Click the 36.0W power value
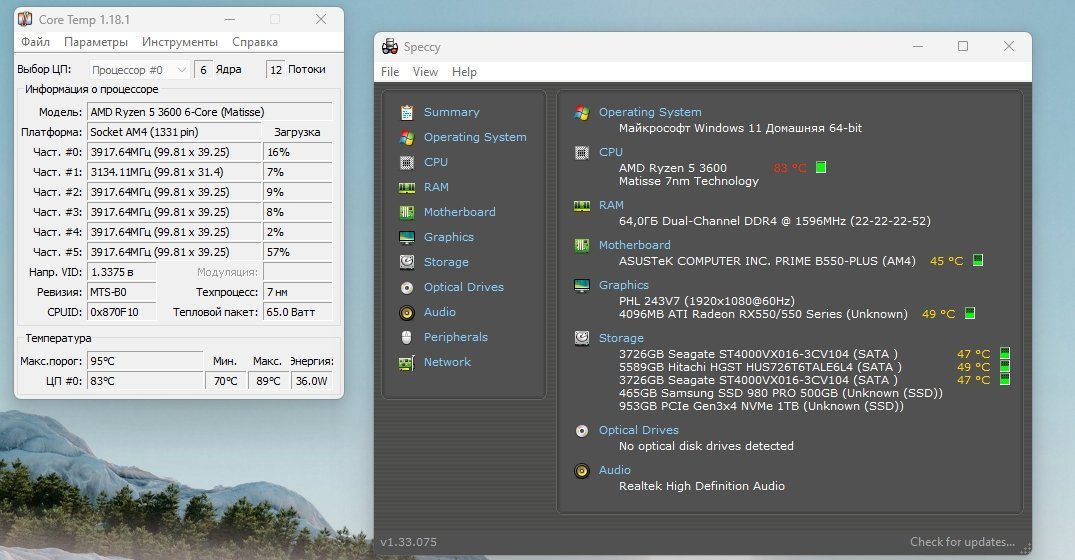 312,380
